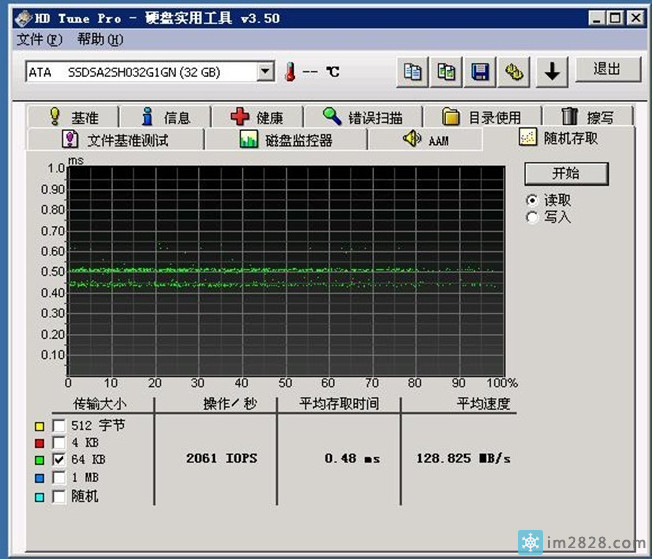Uncheck the 64 KB transfer size checkbox
The width and height of the screenshot is (653, 560).
(x=59, y=460)
